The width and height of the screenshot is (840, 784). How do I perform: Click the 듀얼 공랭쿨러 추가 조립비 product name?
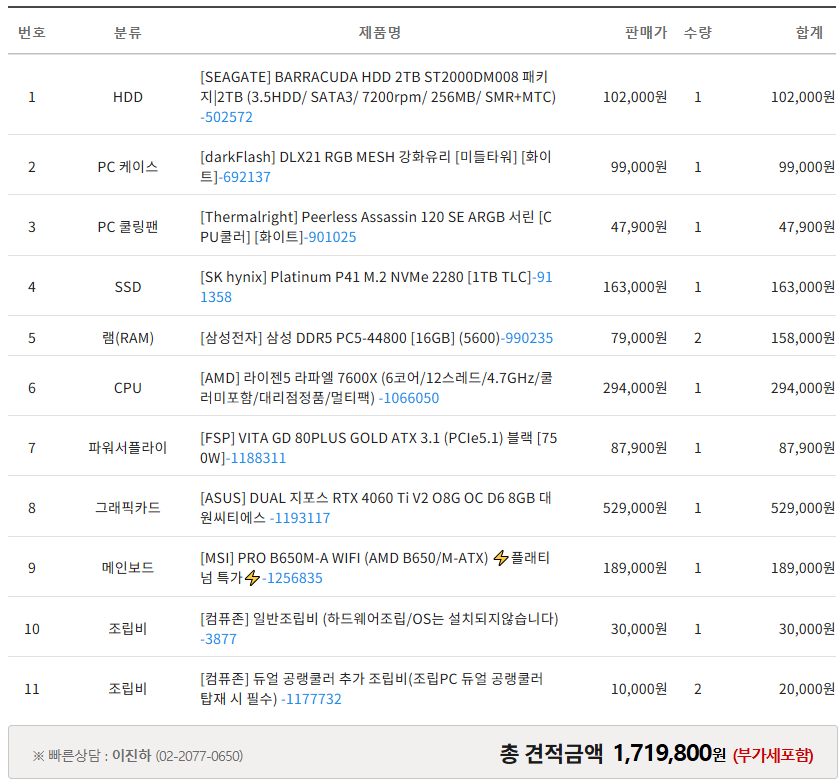pyautogui.click(x=372, y=689)
